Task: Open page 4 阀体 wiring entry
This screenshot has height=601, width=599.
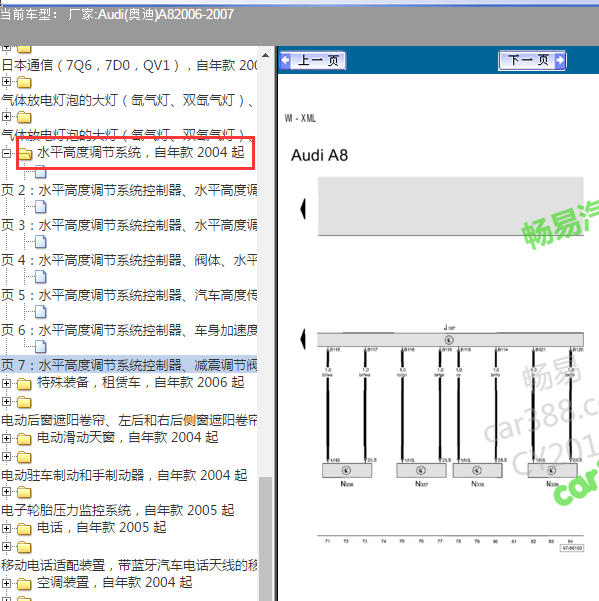Action: tap(129, 260)
